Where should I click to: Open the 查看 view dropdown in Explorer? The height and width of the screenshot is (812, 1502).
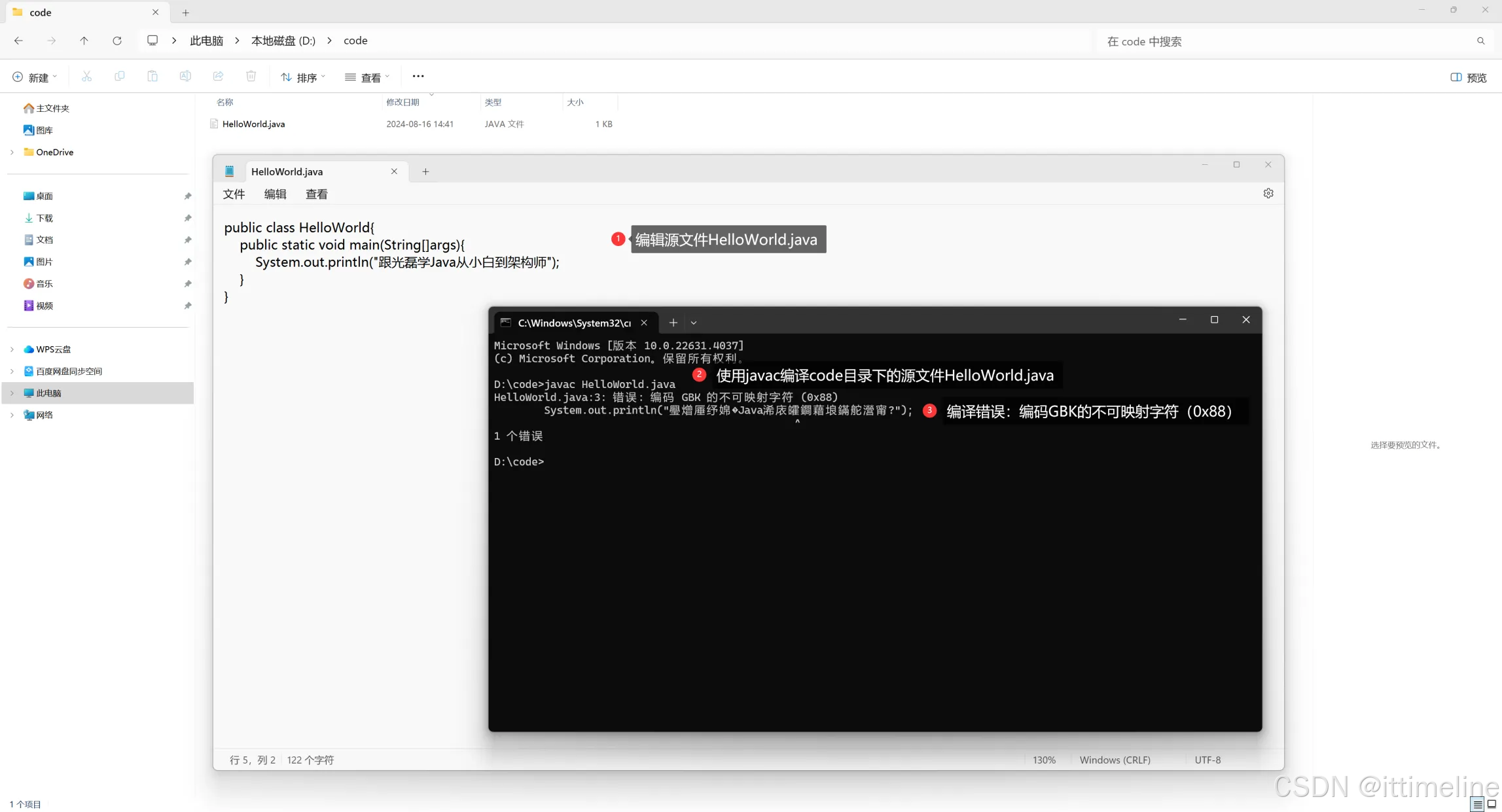click(x=367, y=77)
